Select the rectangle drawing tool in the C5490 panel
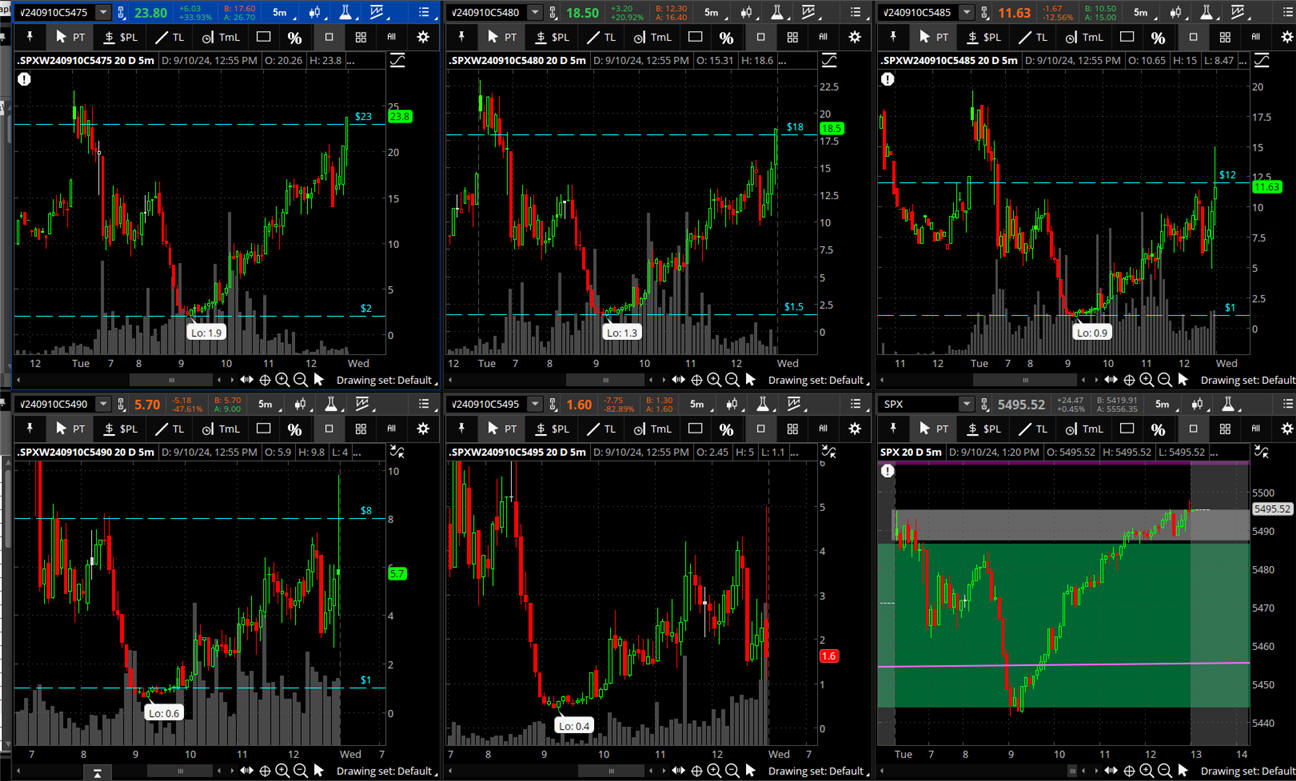This screenshot has width=1296, height=781. click(x=263, y=428)
